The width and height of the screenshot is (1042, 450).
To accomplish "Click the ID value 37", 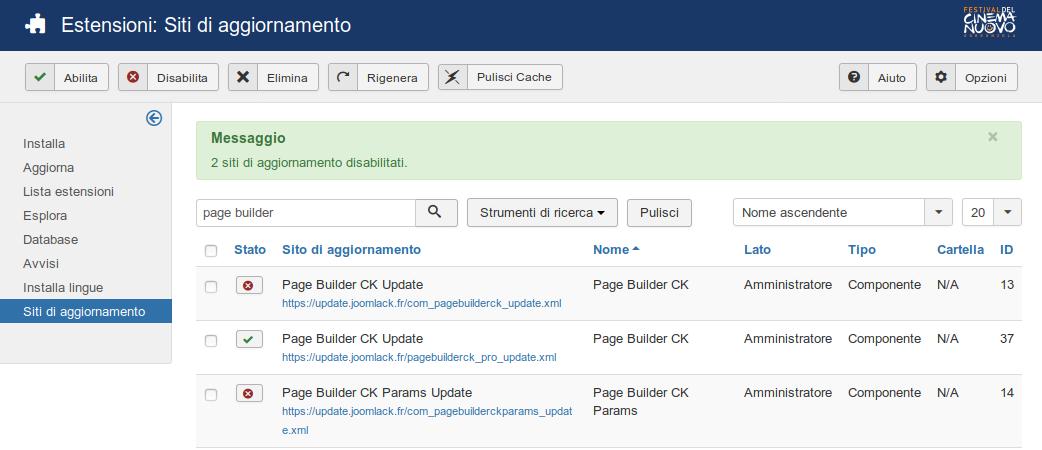I will point(1007,338).
